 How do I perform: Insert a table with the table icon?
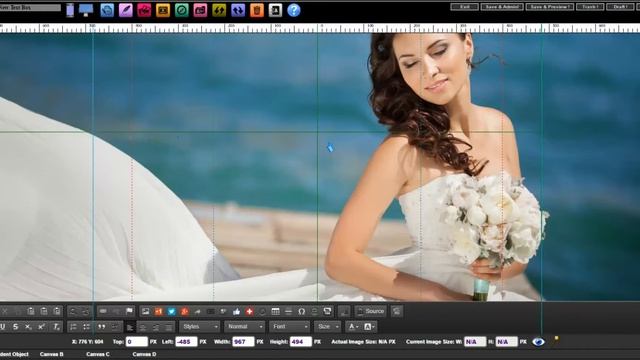tap(276, 311)
